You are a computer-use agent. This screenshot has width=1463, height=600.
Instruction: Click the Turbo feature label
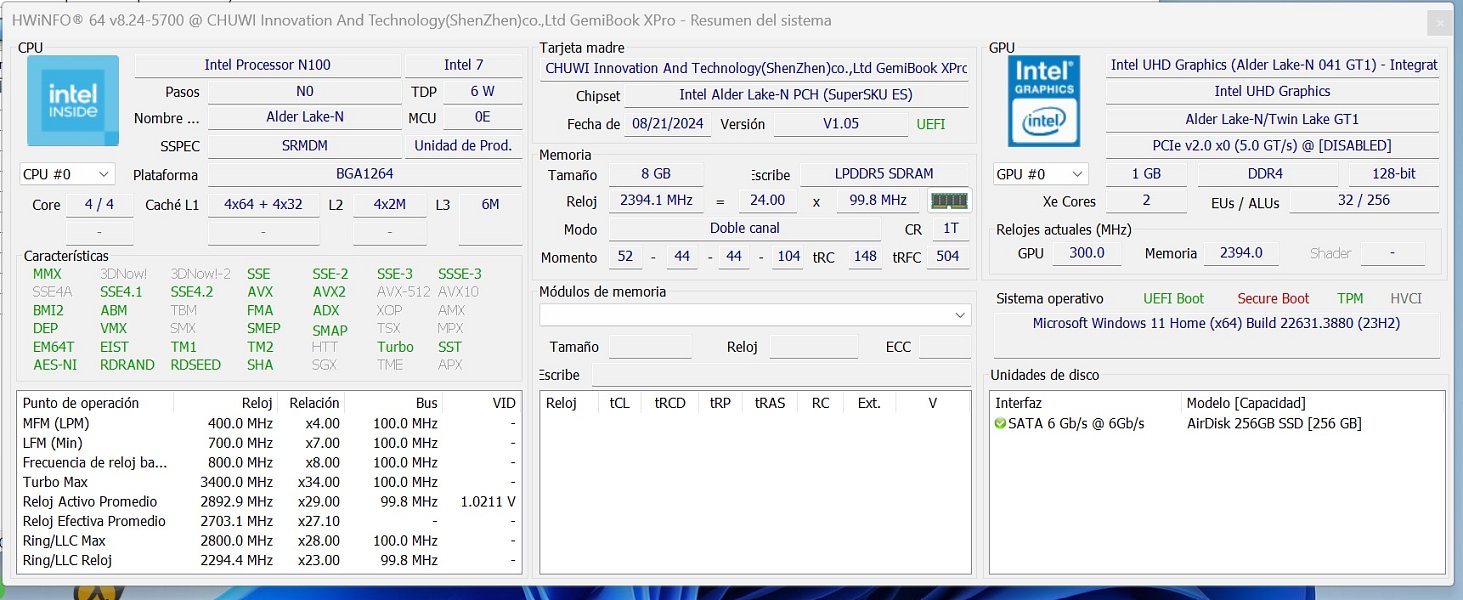pyautogui.click(x=395, y=347)
